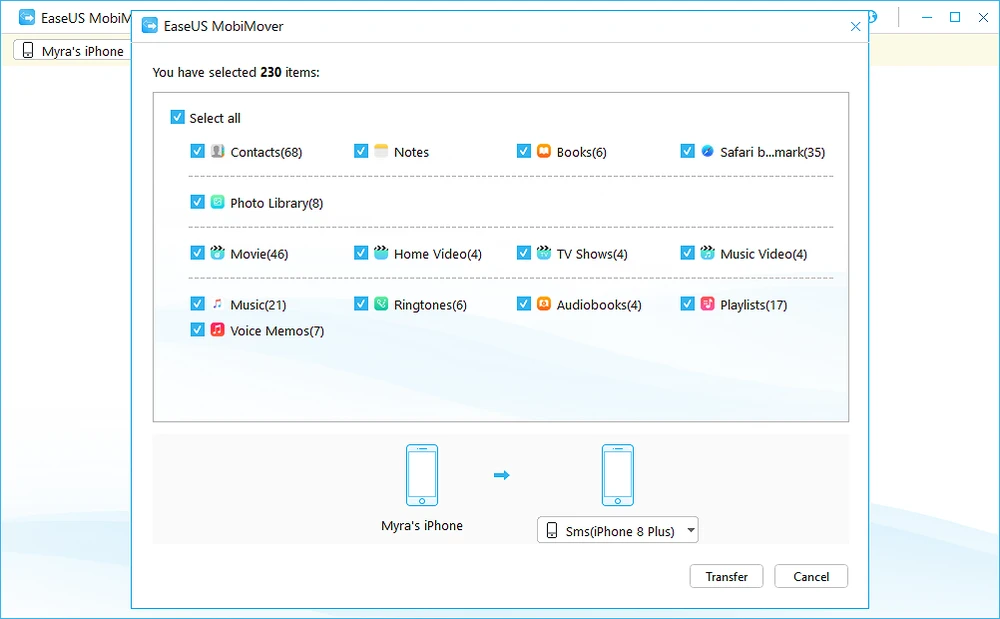Click the Voice Memos icon

[x=217, y=330]
